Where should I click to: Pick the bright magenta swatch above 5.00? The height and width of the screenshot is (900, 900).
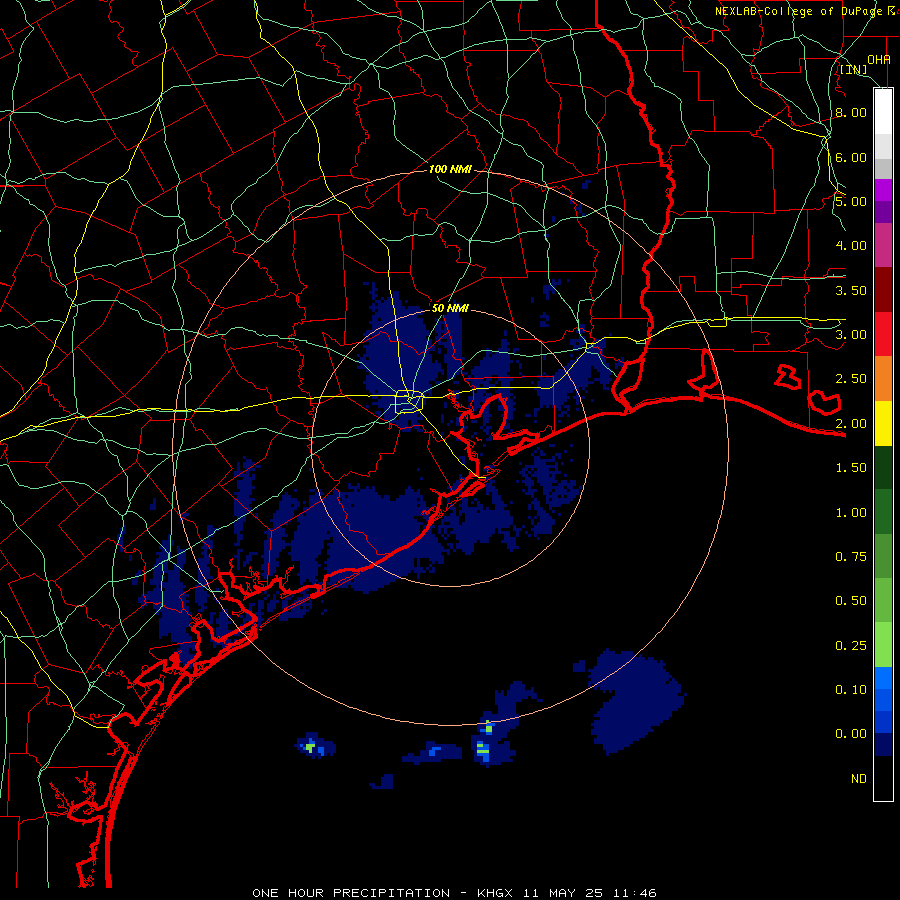(x=883, y=190)
